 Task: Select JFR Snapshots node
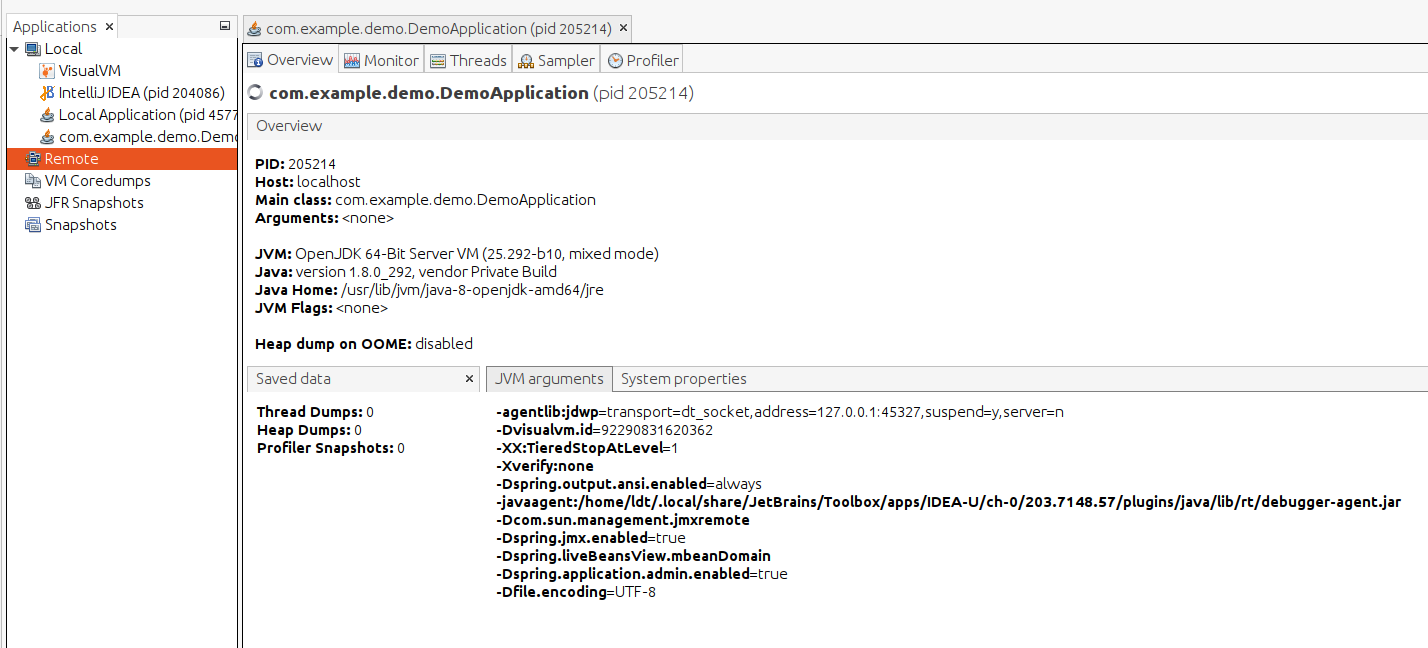tap(94, 203)
